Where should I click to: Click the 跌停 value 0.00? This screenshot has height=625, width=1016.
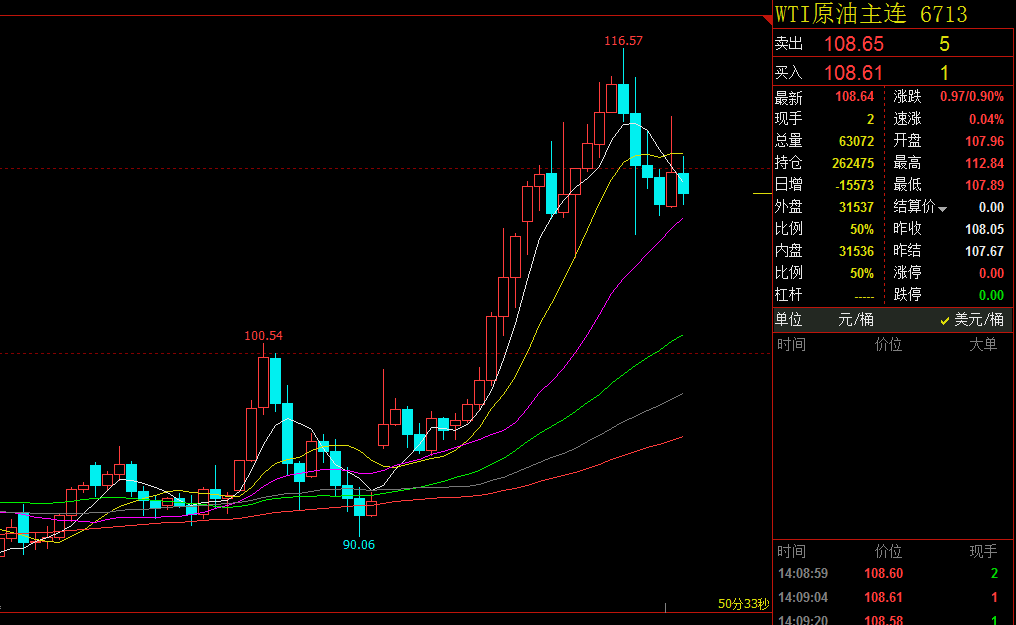tap(991, 295)
